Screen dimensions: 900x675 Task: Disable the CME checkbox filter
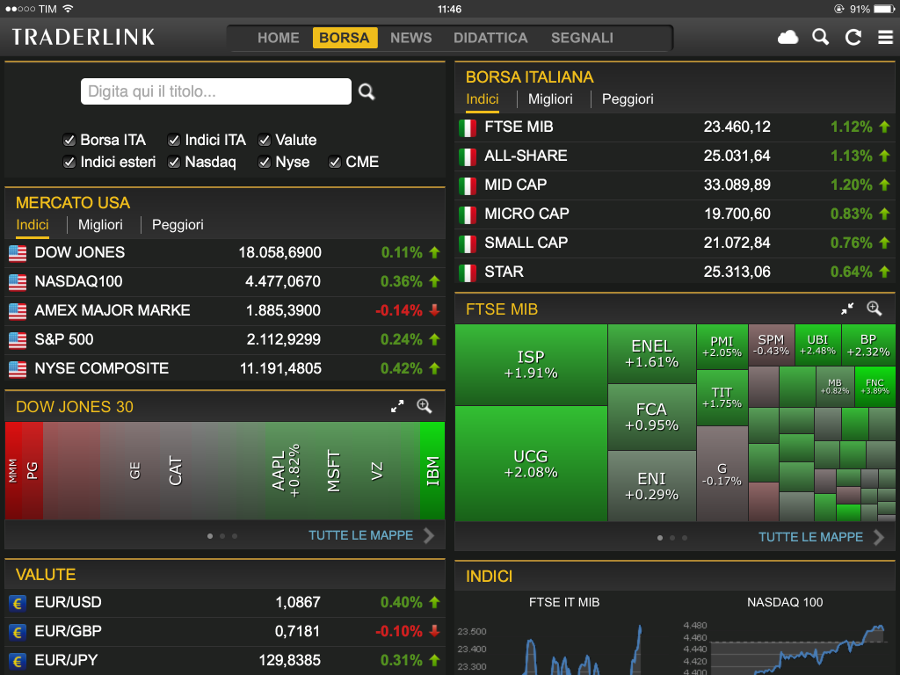click(335, 162)
